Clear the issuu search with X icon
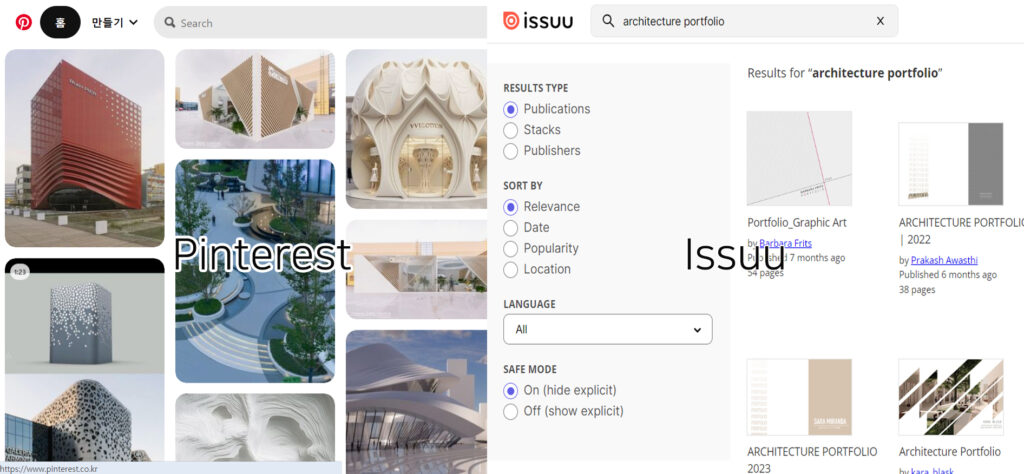The width and height of the screenshot is (1024, 474). 880,21
